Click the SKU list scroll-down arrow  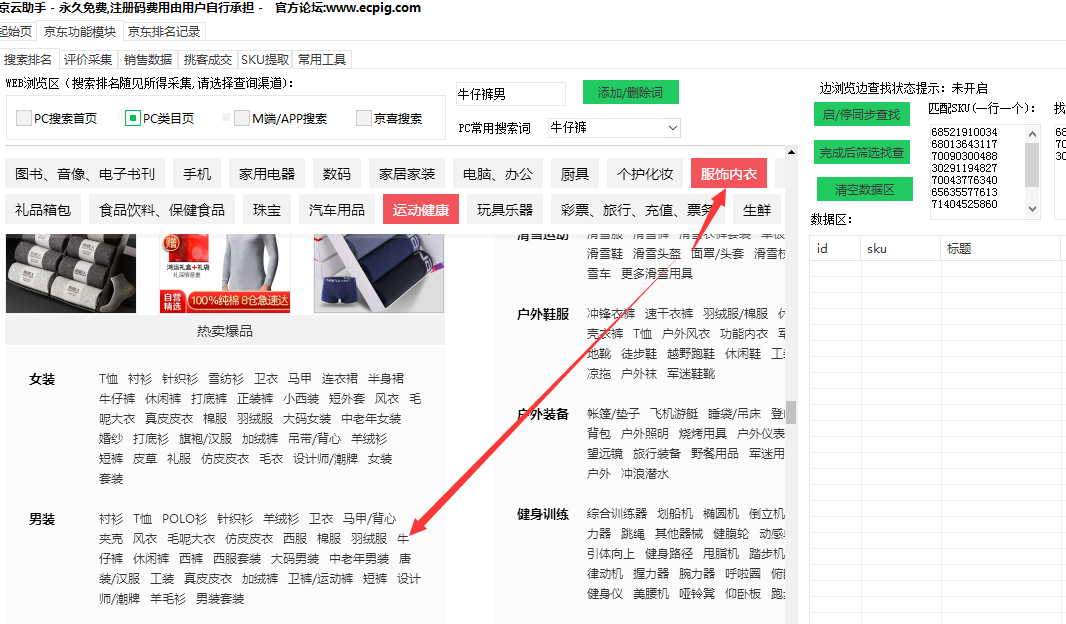(1032, 209)
